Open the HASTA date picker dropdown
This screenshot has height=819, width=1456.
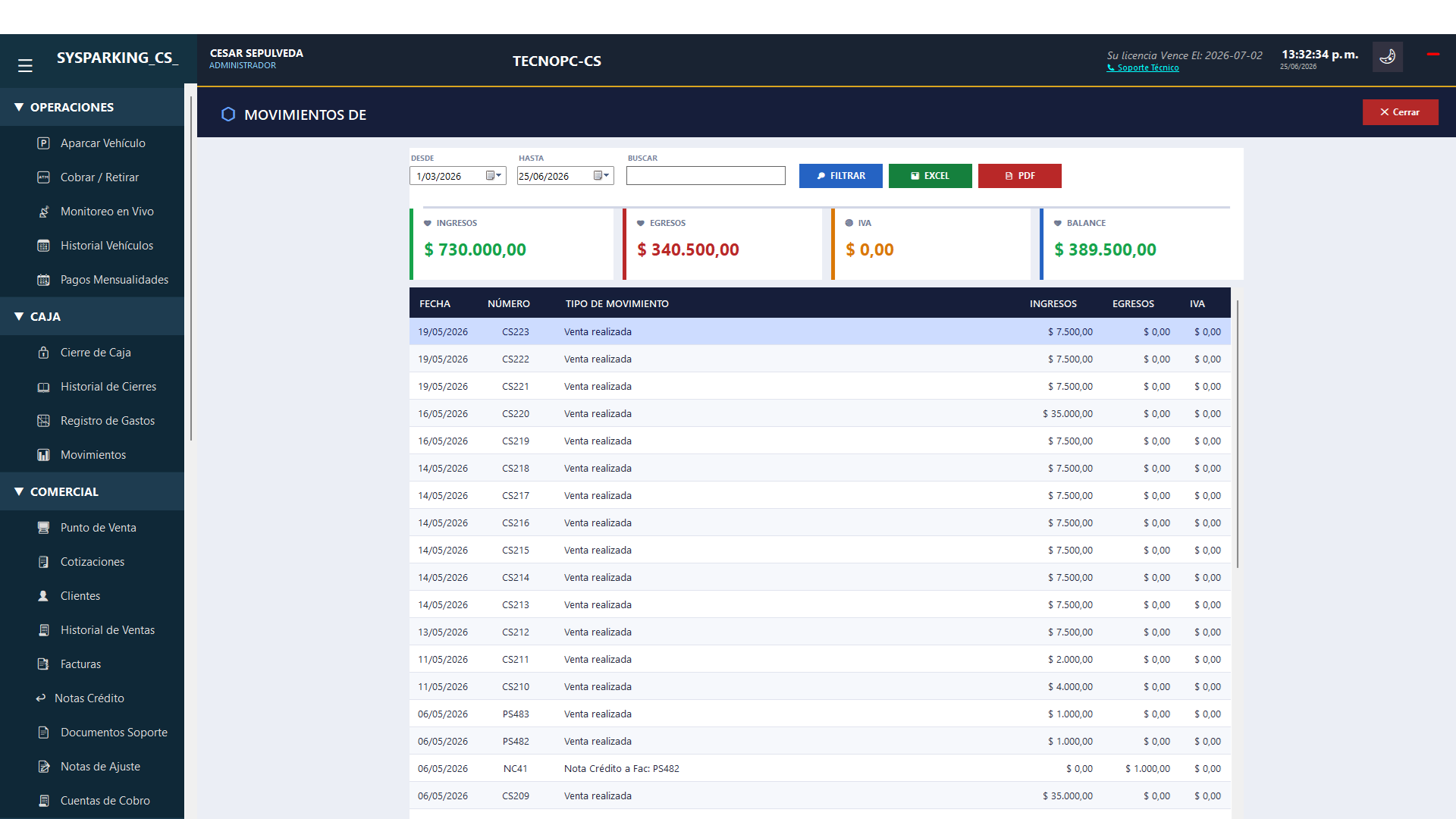(601, 176)
